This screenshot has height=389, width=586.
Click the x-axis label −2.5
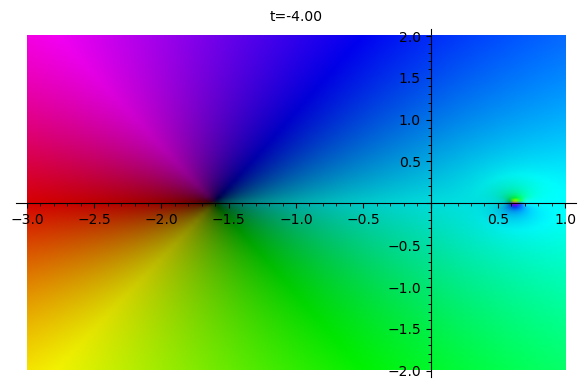point(95,219)
